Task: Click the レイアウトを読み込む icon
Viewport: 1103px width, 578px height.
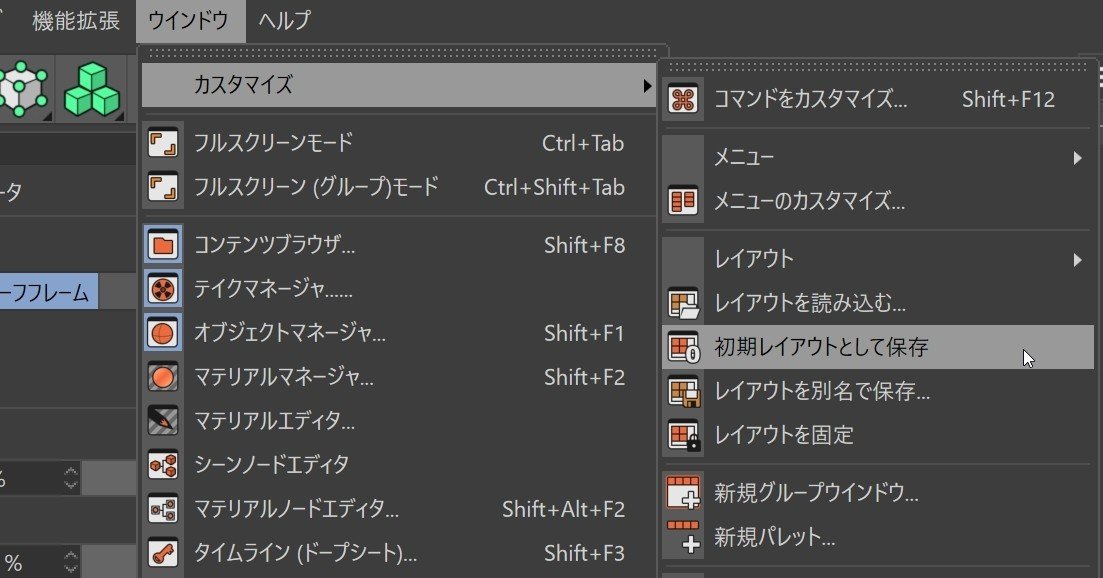Action: (683, 304)
